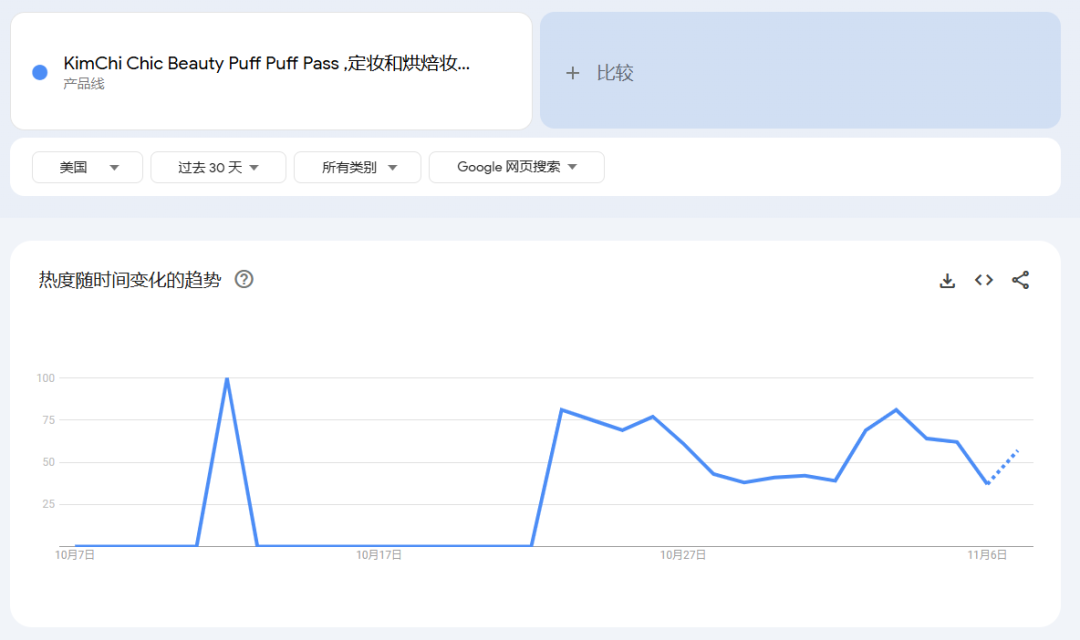
Task: Open the 美国 region dropdown
Action: [x=87, y=167]
